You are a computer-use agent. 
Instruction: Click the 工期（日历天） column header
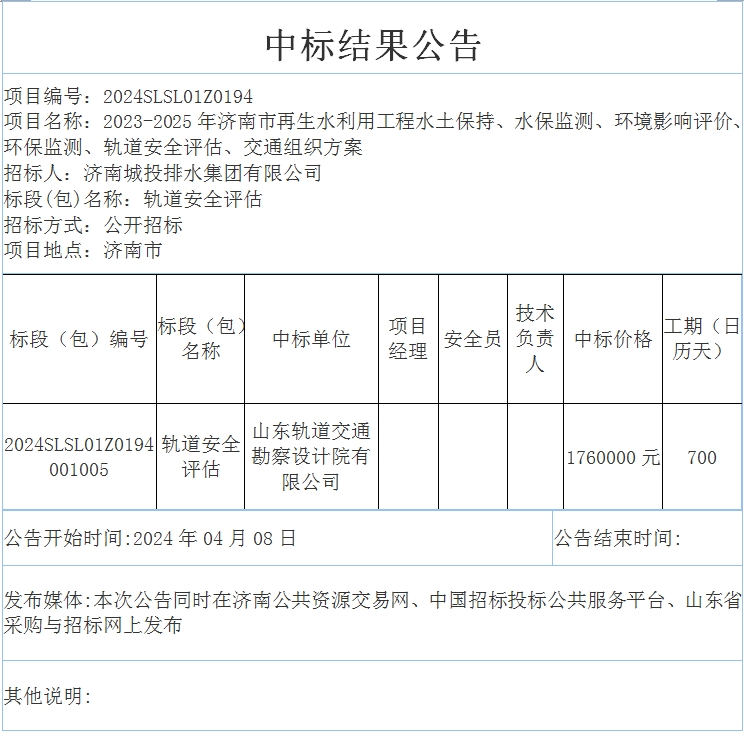pyautogui.click(x=702, y=339)
